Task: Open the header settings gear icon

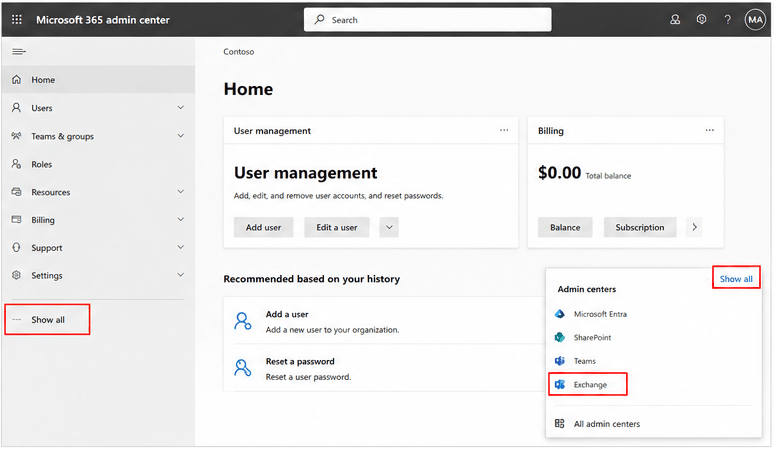Action: pos(701,19)
